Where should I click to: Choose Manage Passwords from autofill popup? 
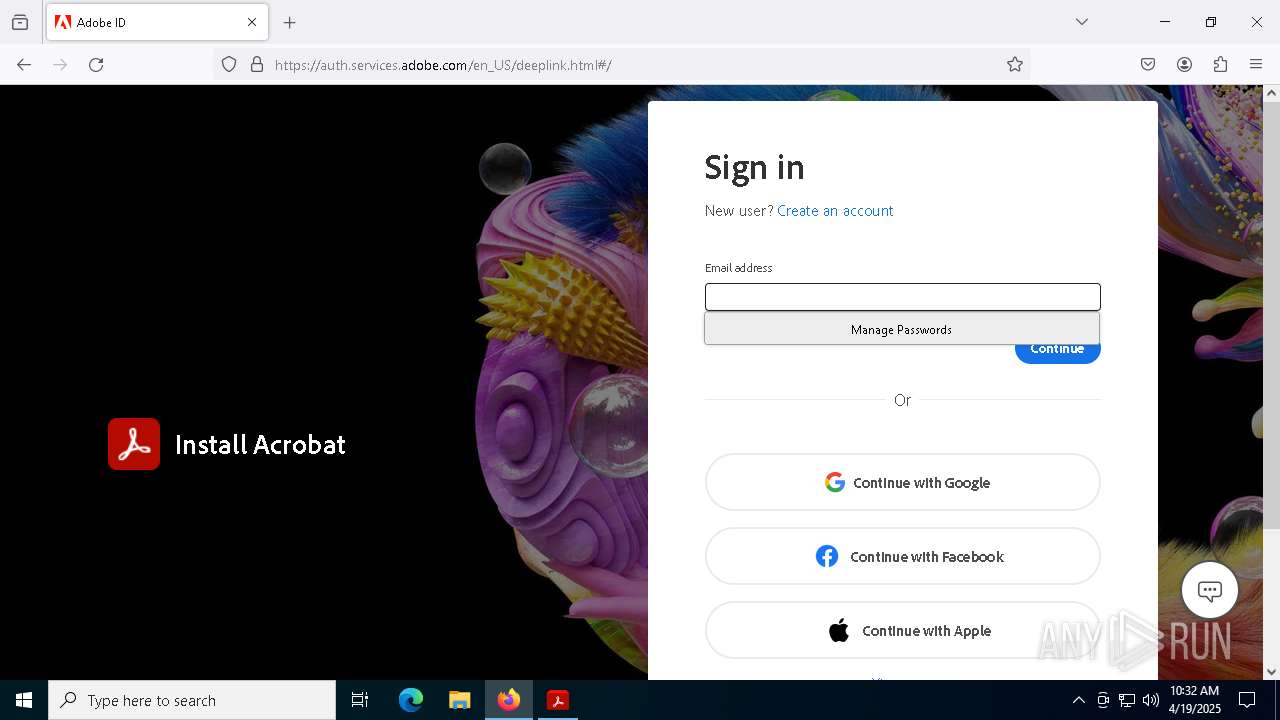click(x=902, y=329)
